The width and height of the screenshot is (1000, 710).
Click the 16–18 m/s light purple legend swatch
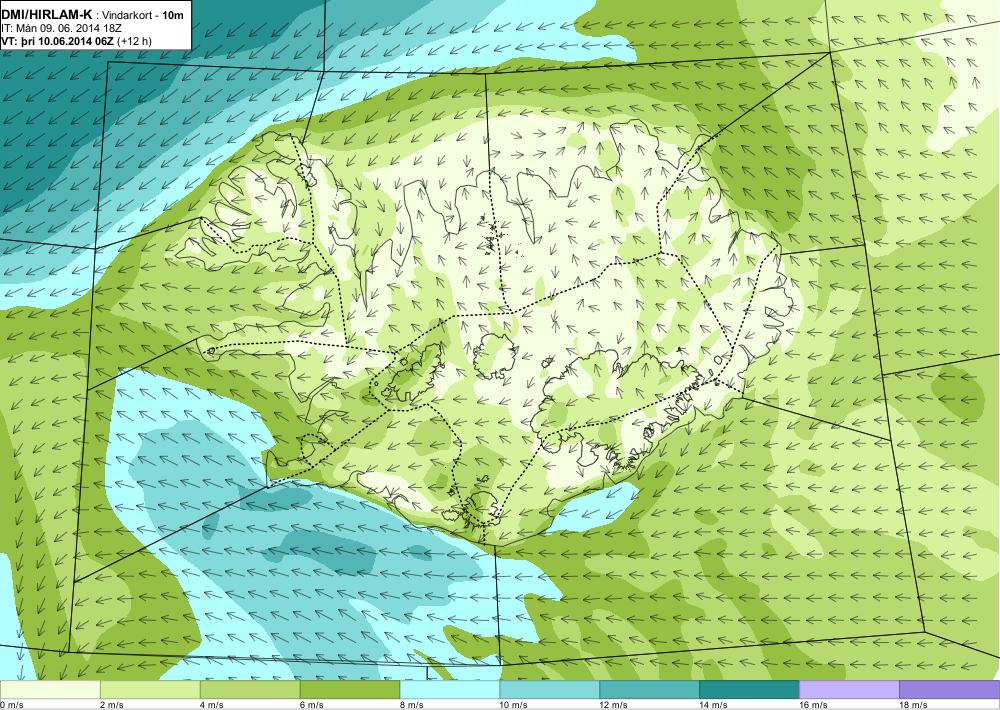point(849,690)
